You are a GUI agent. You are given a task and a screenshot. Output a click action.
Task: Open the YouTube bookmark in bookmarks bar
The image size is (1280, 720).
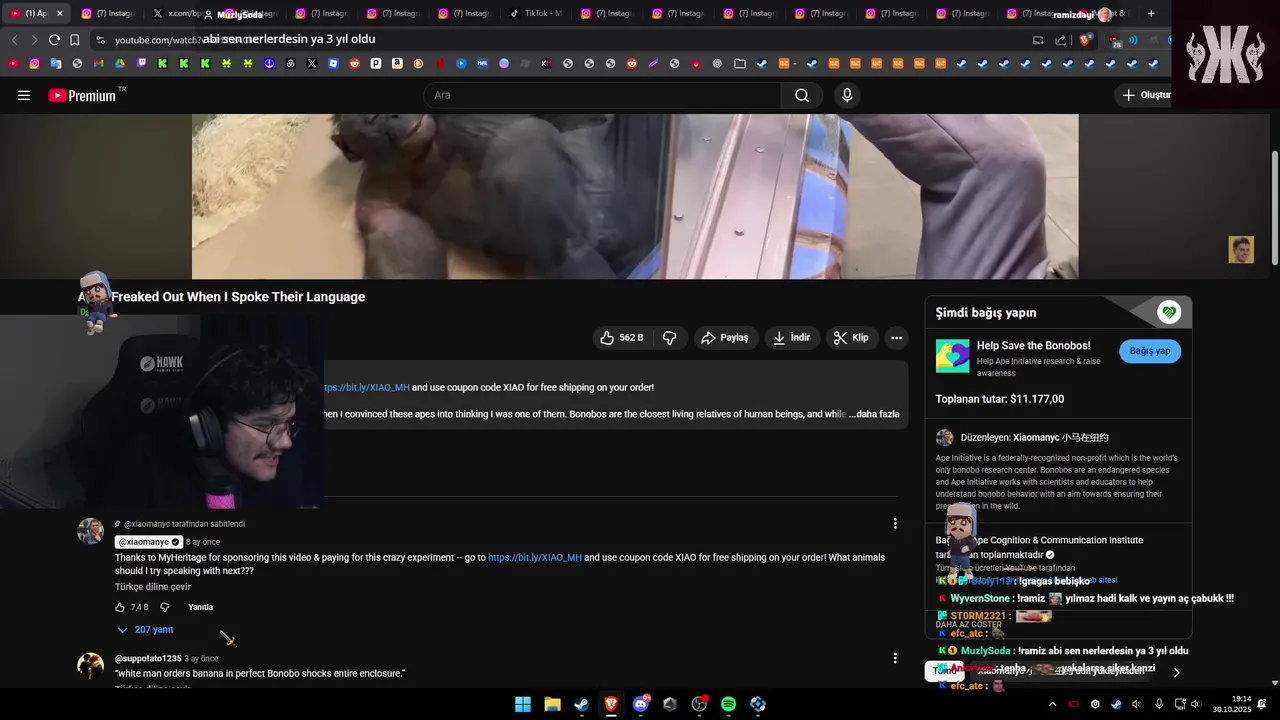(x=13, y=63)
